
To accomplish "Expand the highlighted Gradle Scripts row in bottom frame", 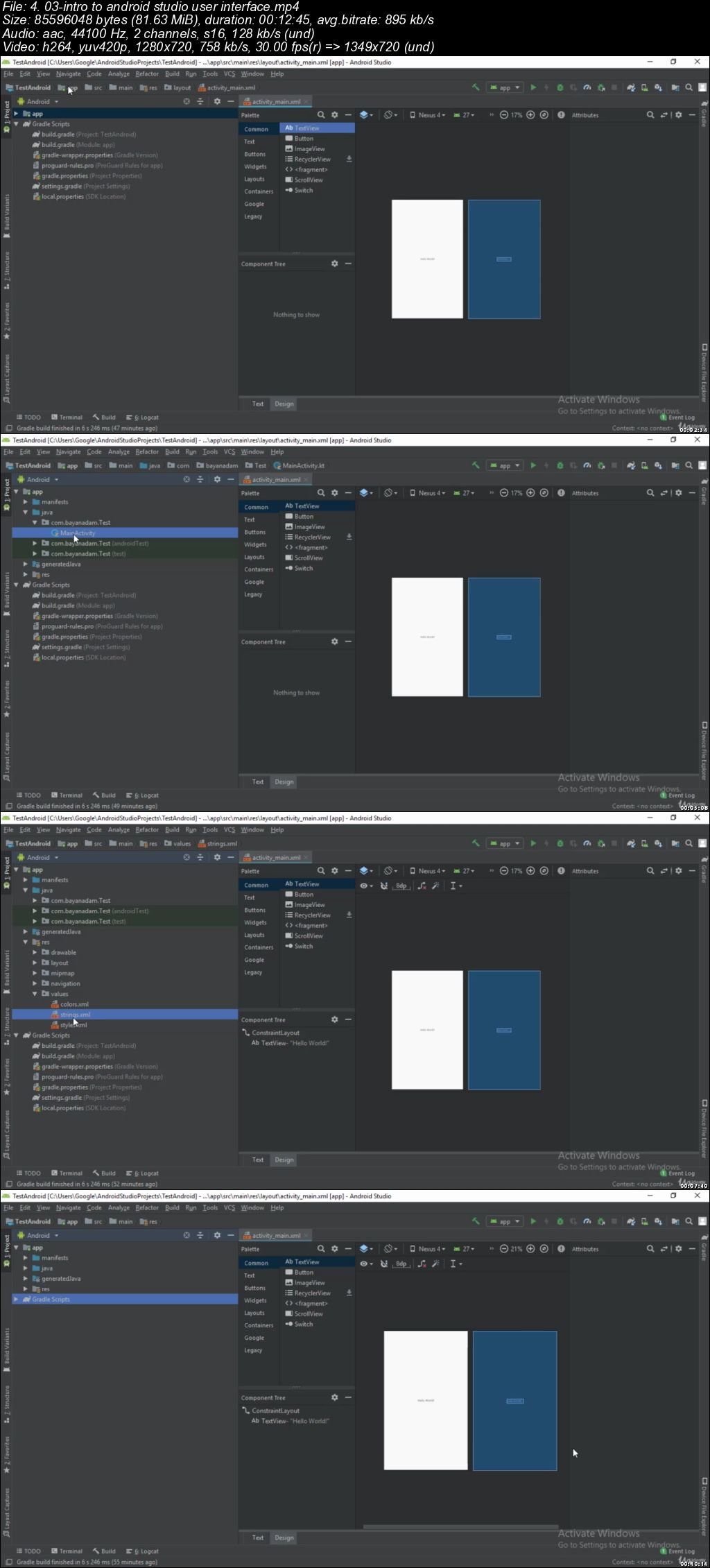I will pos(17,1299).
